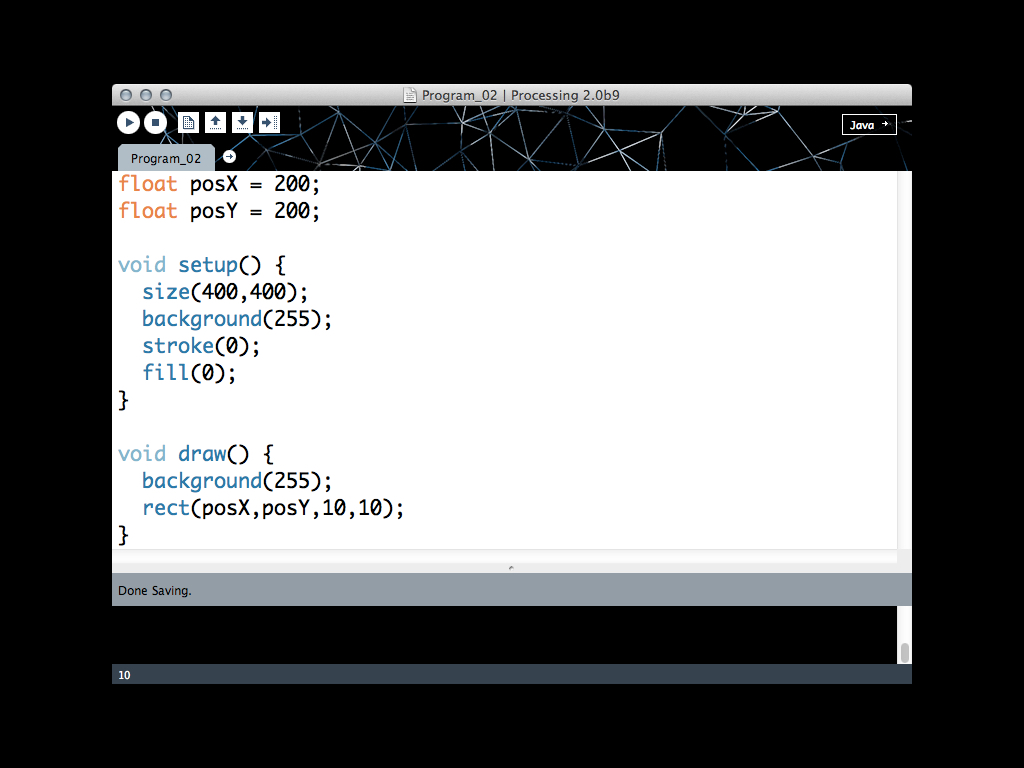Select the Program_02 tab
Image resolution: width=1024 pixels, height=768 pixels.
[x=166, y=158]
